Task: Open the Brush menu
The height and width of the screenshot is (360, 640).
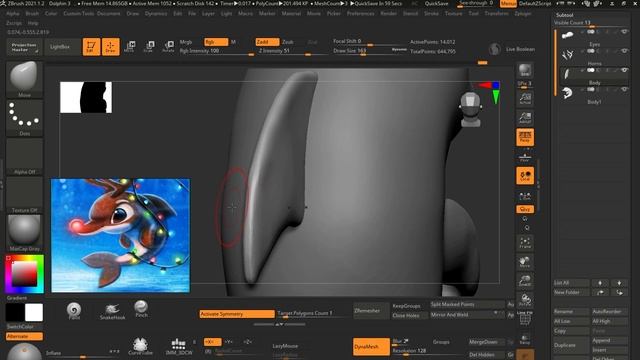Action: point(32,13)
